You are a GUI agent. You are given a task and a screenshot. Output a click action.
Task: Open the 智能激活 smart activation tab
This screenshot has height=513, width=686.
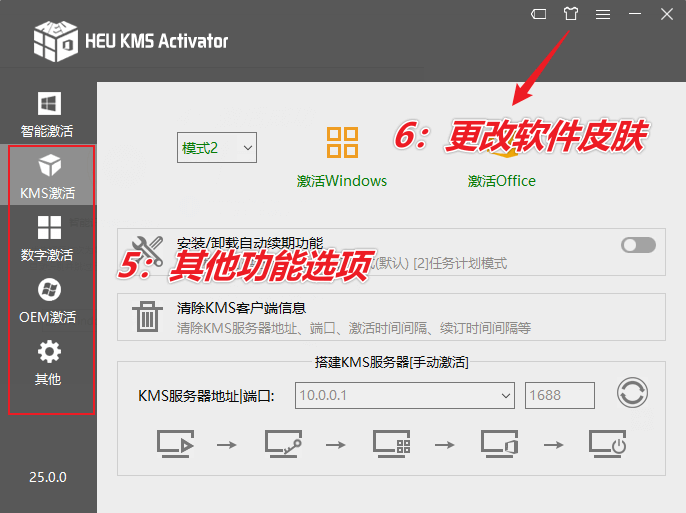(47, 114)
